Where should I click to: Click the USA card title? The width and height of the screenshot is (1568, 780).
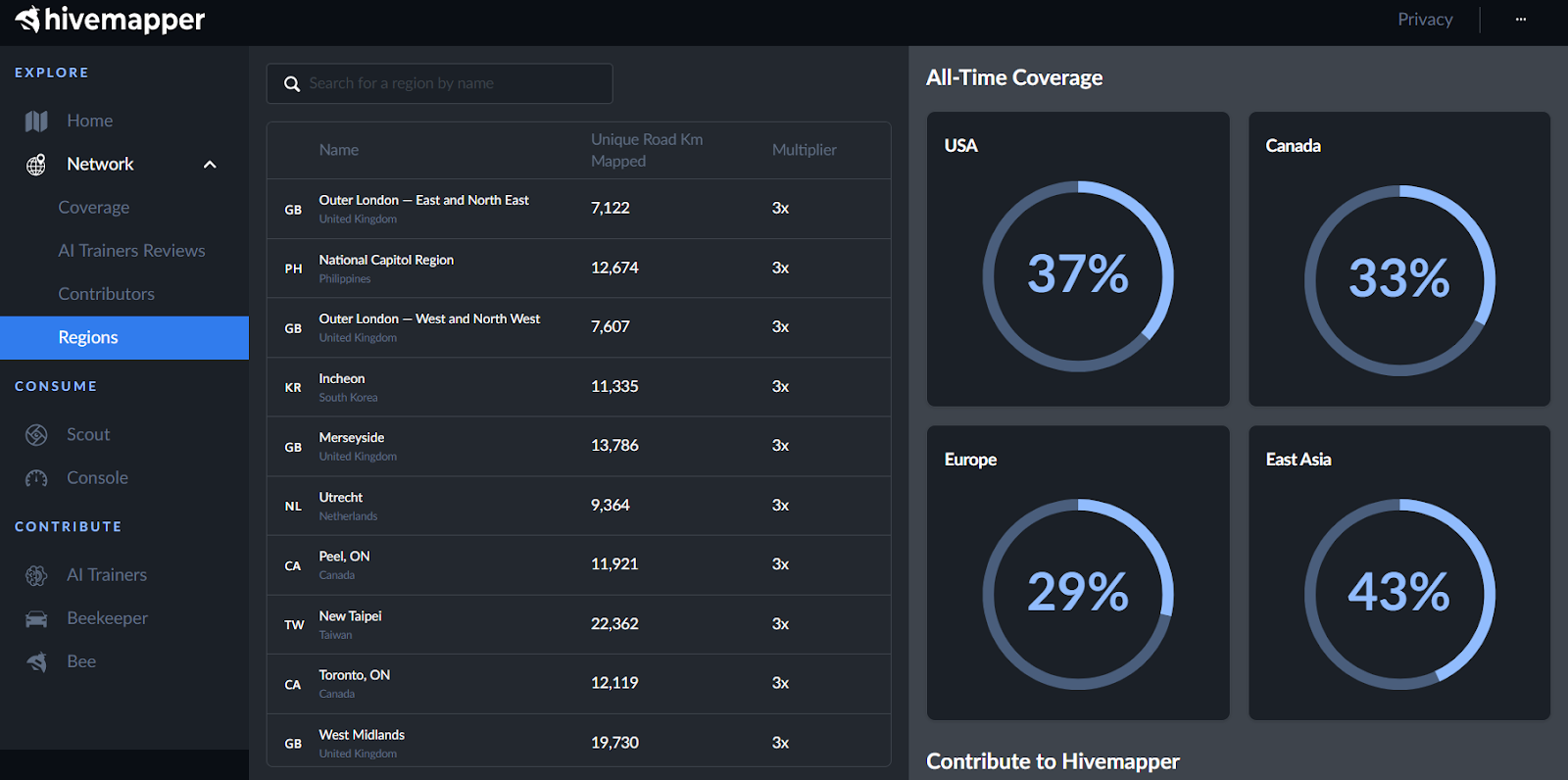pos(960,146)
